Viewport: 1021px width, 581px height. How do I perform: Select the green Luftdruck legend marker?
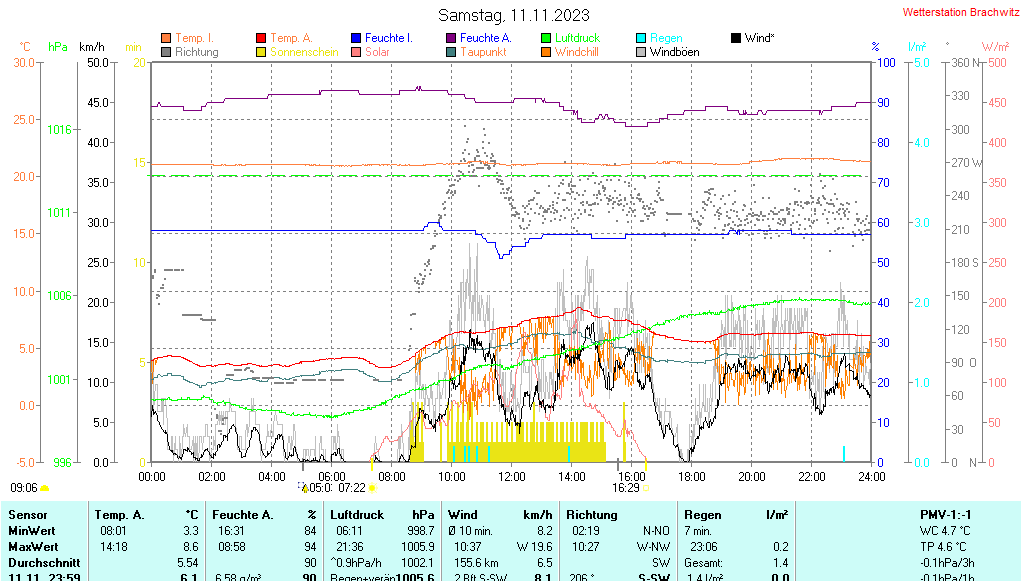pos(546,38)
